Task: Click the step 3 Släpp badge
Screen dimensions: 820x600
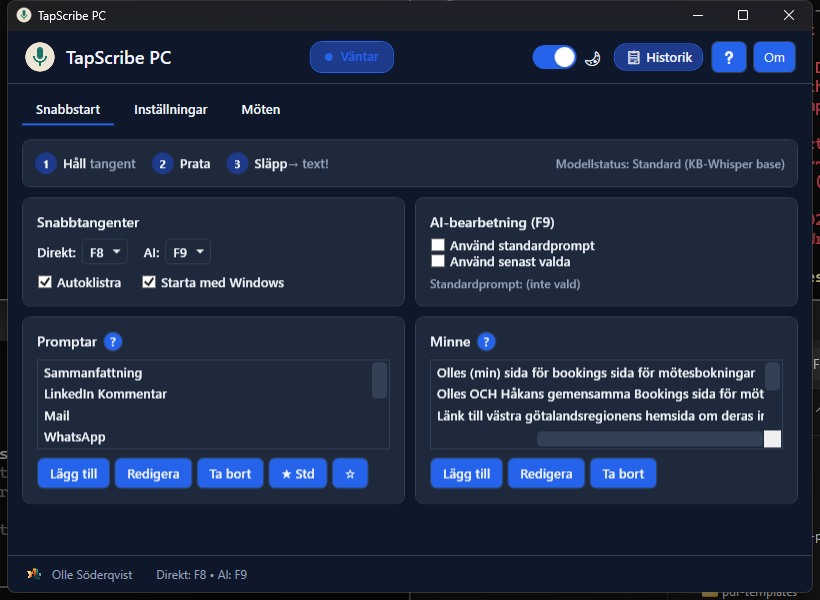Action: (237, 164)
